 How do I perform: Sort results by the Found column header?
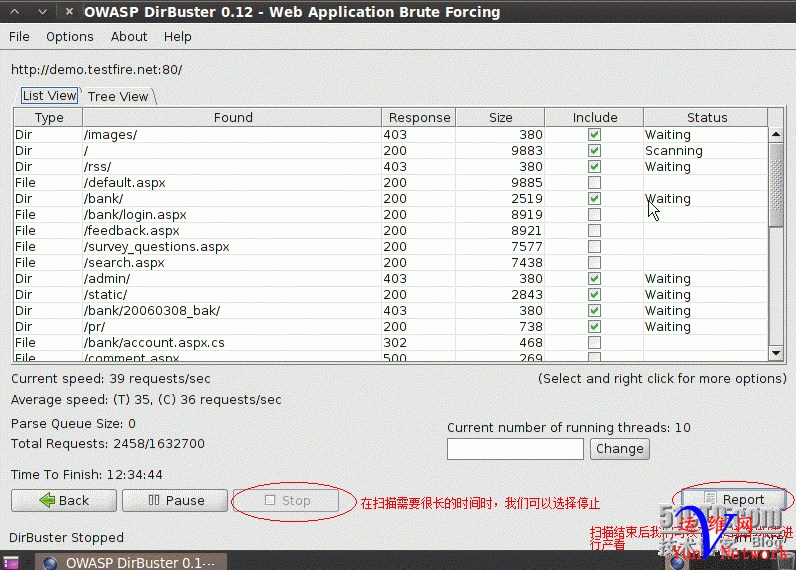[233, 117]
